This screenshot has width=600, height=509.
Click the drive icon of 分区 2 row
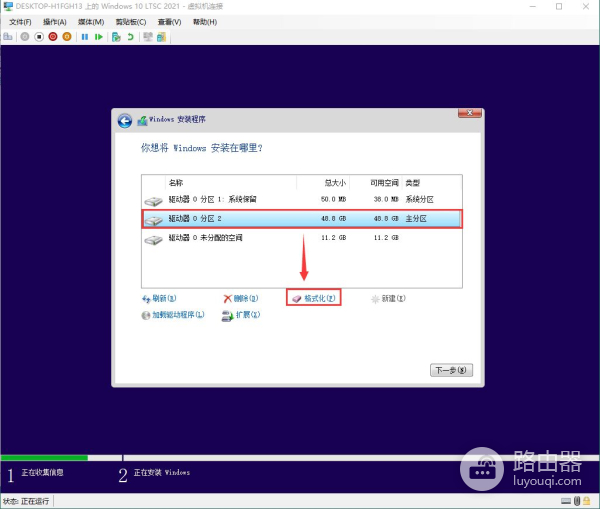coord(153,220)
